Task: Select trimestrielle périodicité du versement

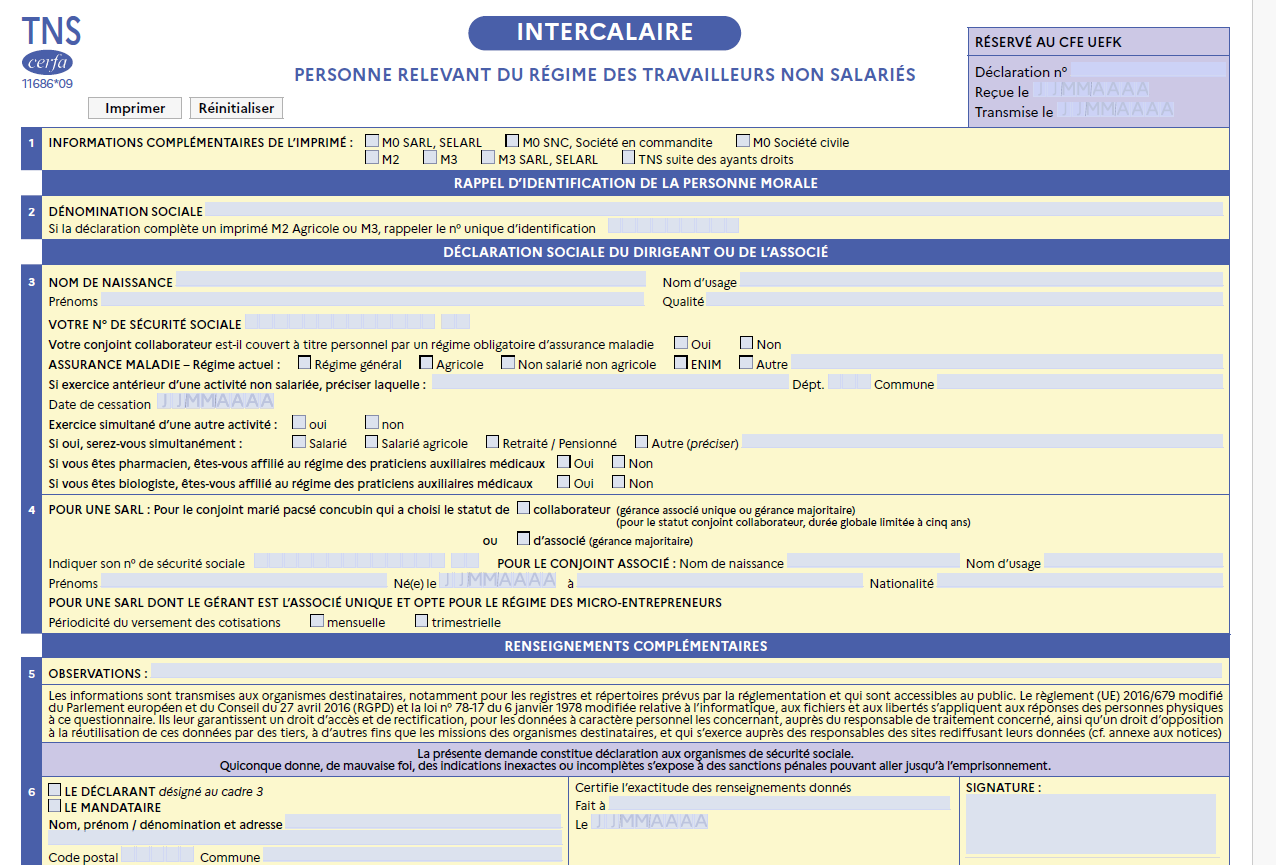Action: tap(422, 621)
